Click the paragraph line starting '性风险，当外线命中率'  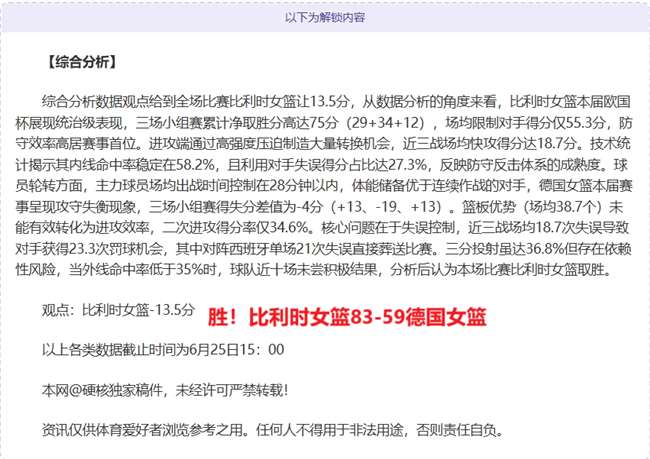click(314, 270)
